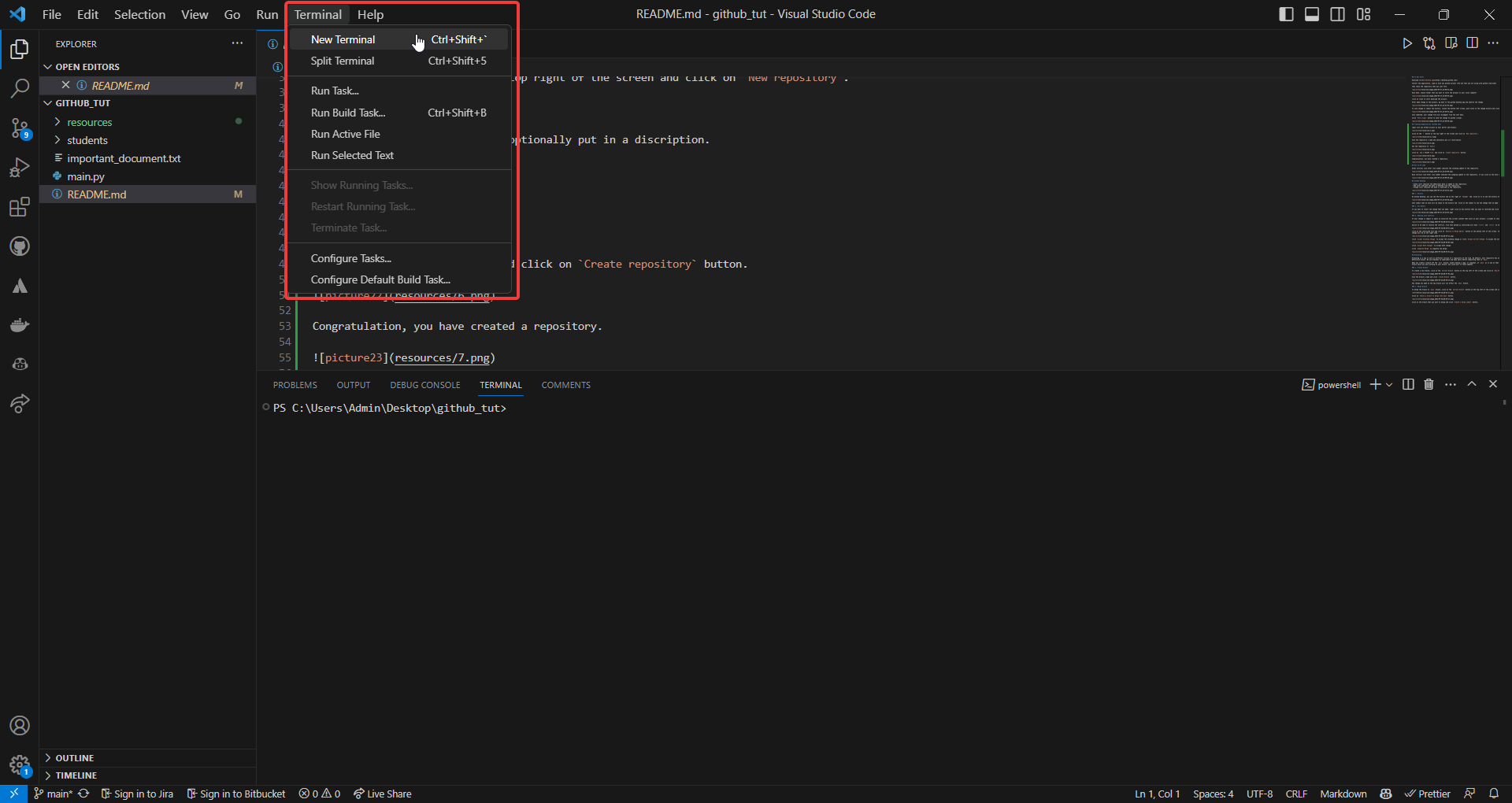Select New Terminal menu entry
1512x803 pixels.
(x=398, y=39)
